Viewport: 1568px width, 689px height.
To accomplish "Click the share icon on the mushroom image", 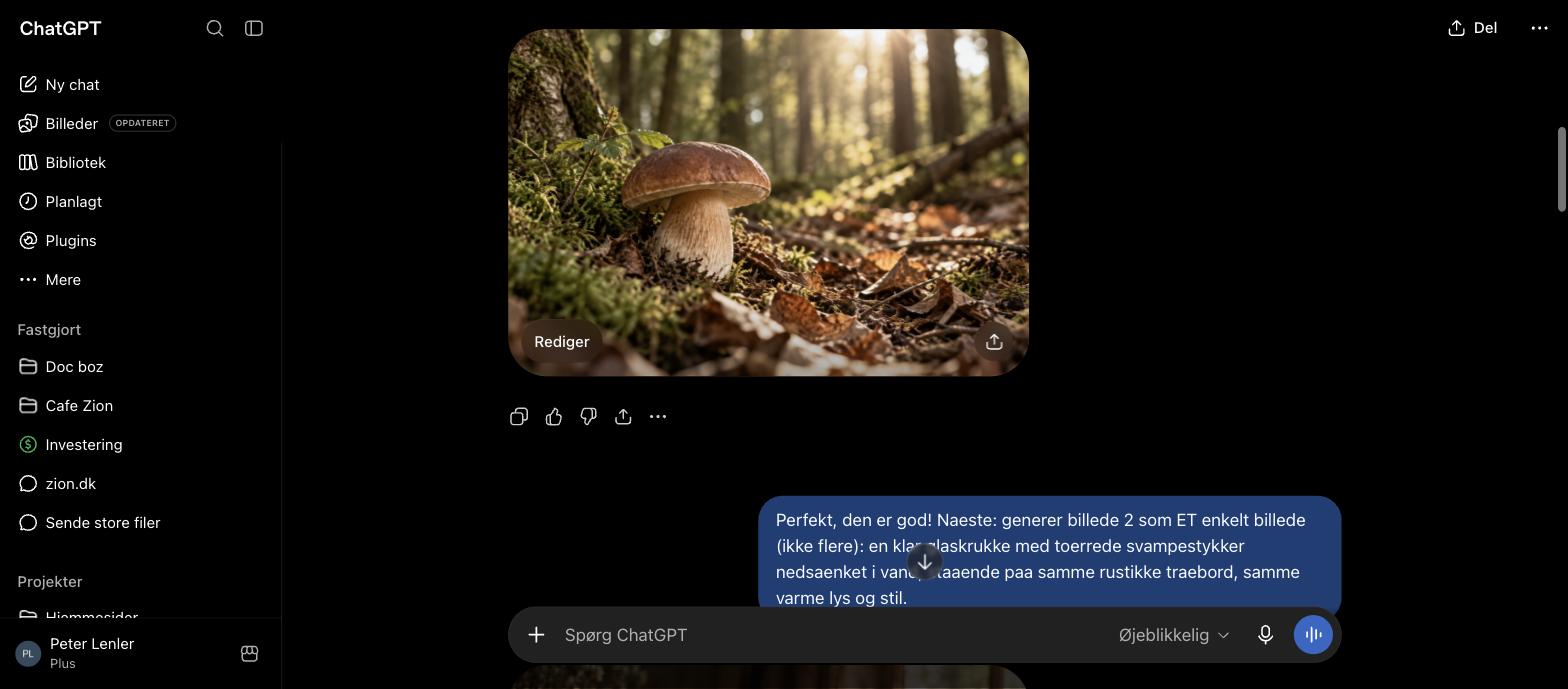I will (994, 342).
